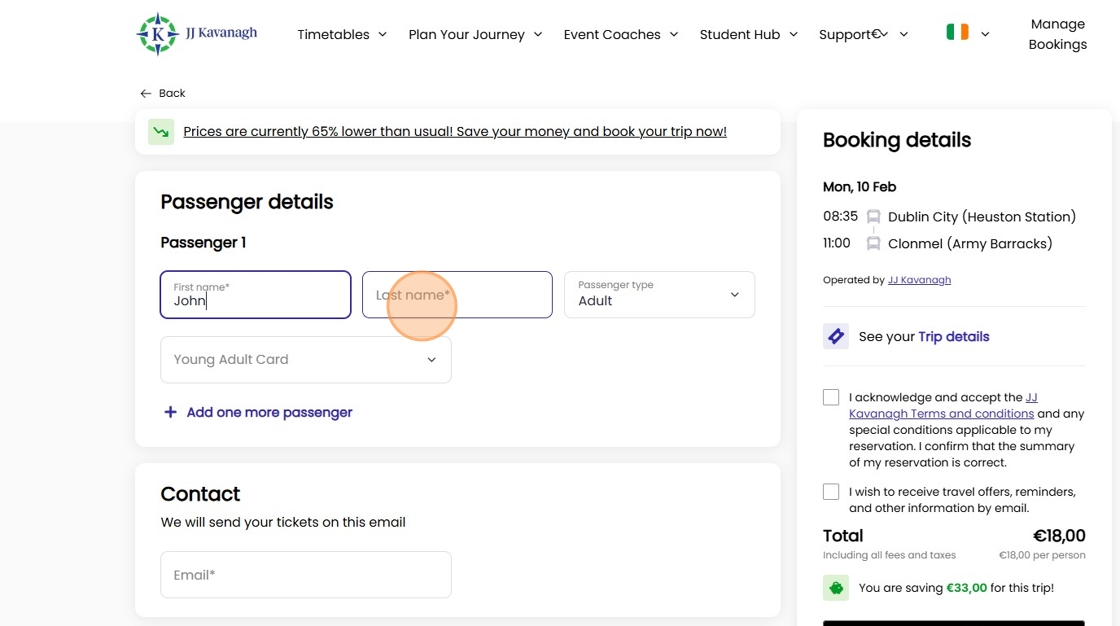Click the green price drop trend icon

point(161,132)
